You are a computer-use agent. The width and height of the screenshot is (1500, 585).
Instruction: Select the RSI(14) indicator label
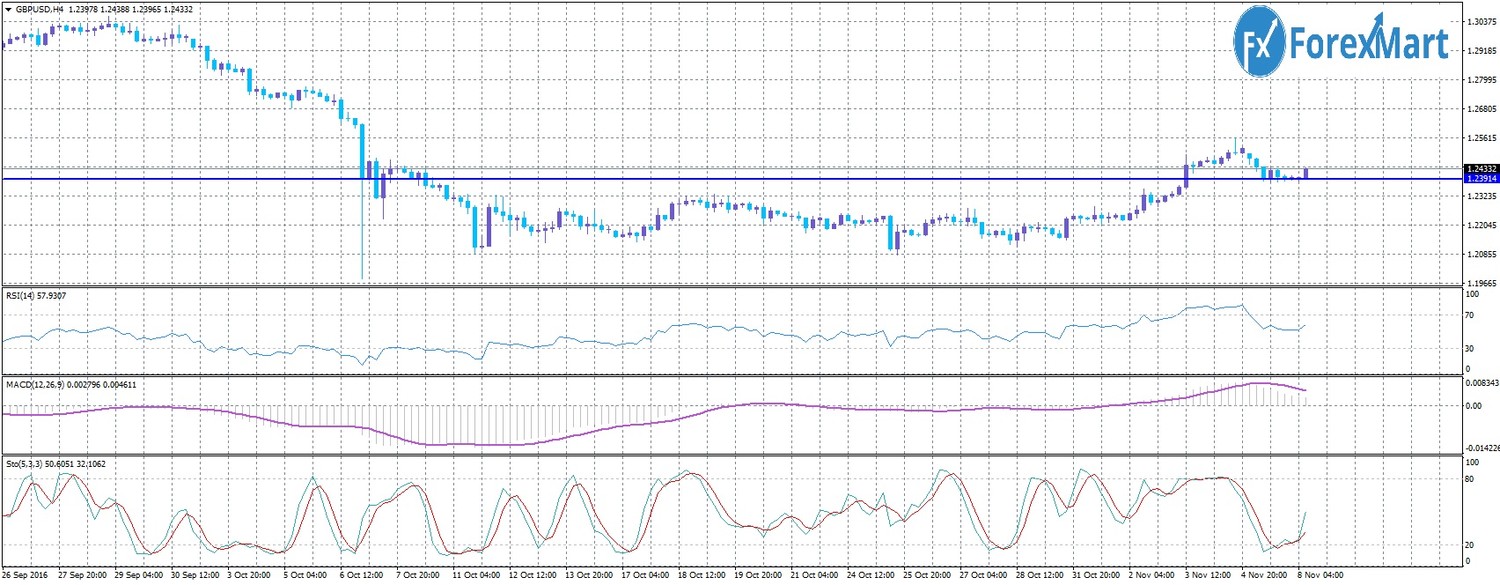pos(22,297)
